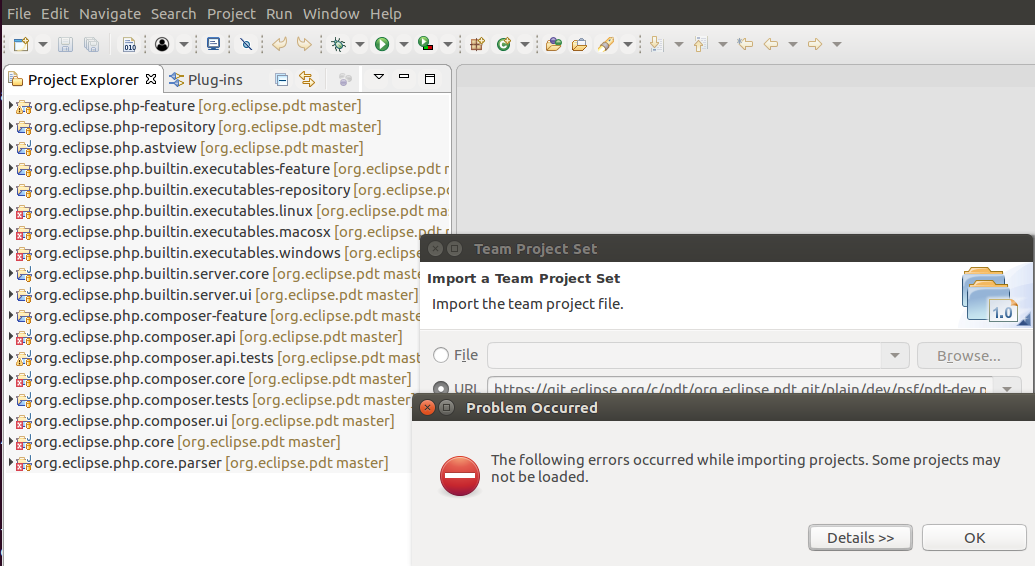Open the dropdown beside the profile avatar
The width and height of the screenshot is (1035, 566).
[x=184, y=44]
